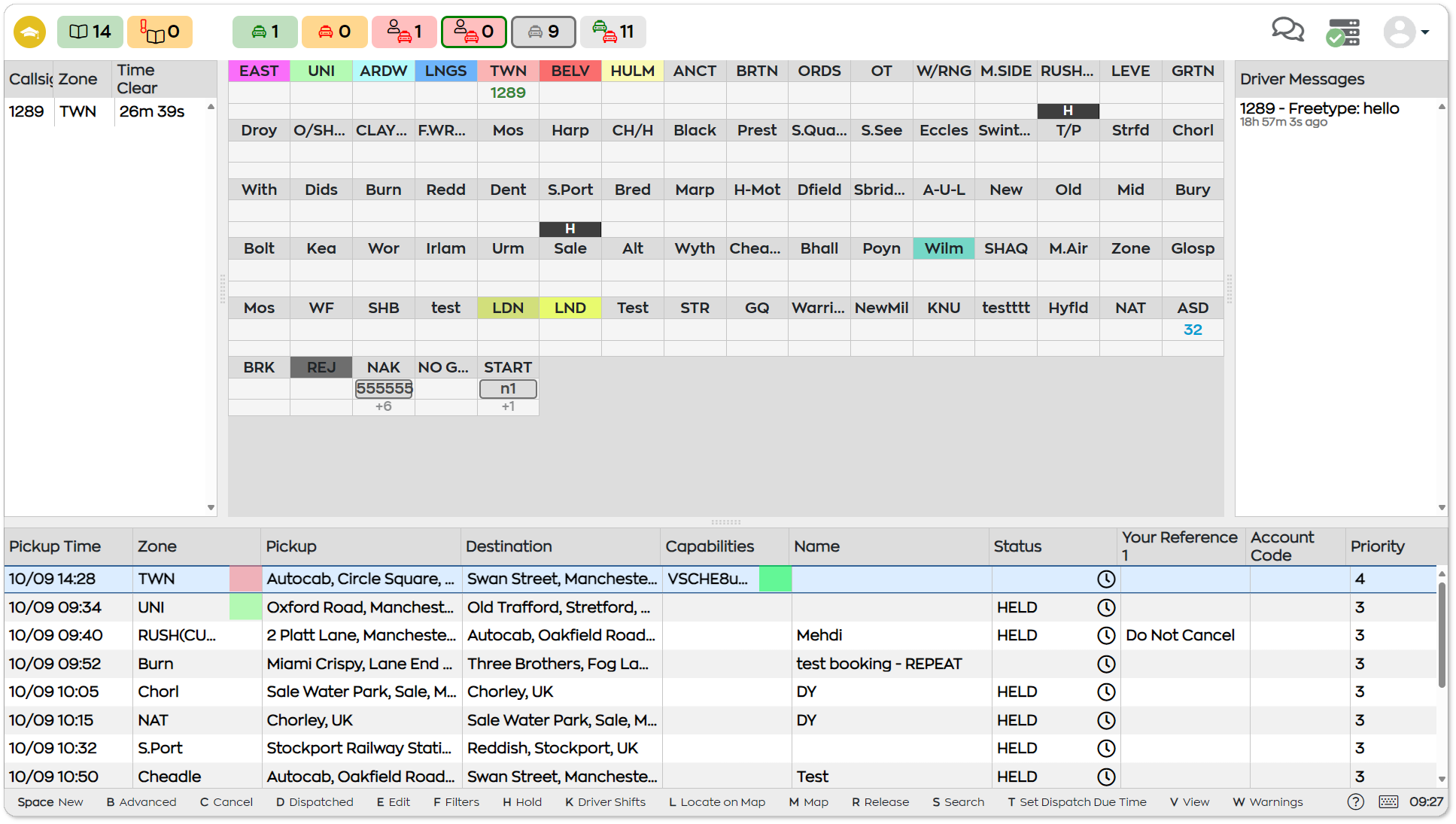Open bookings counter showing 14

click(x=90, y=32)
